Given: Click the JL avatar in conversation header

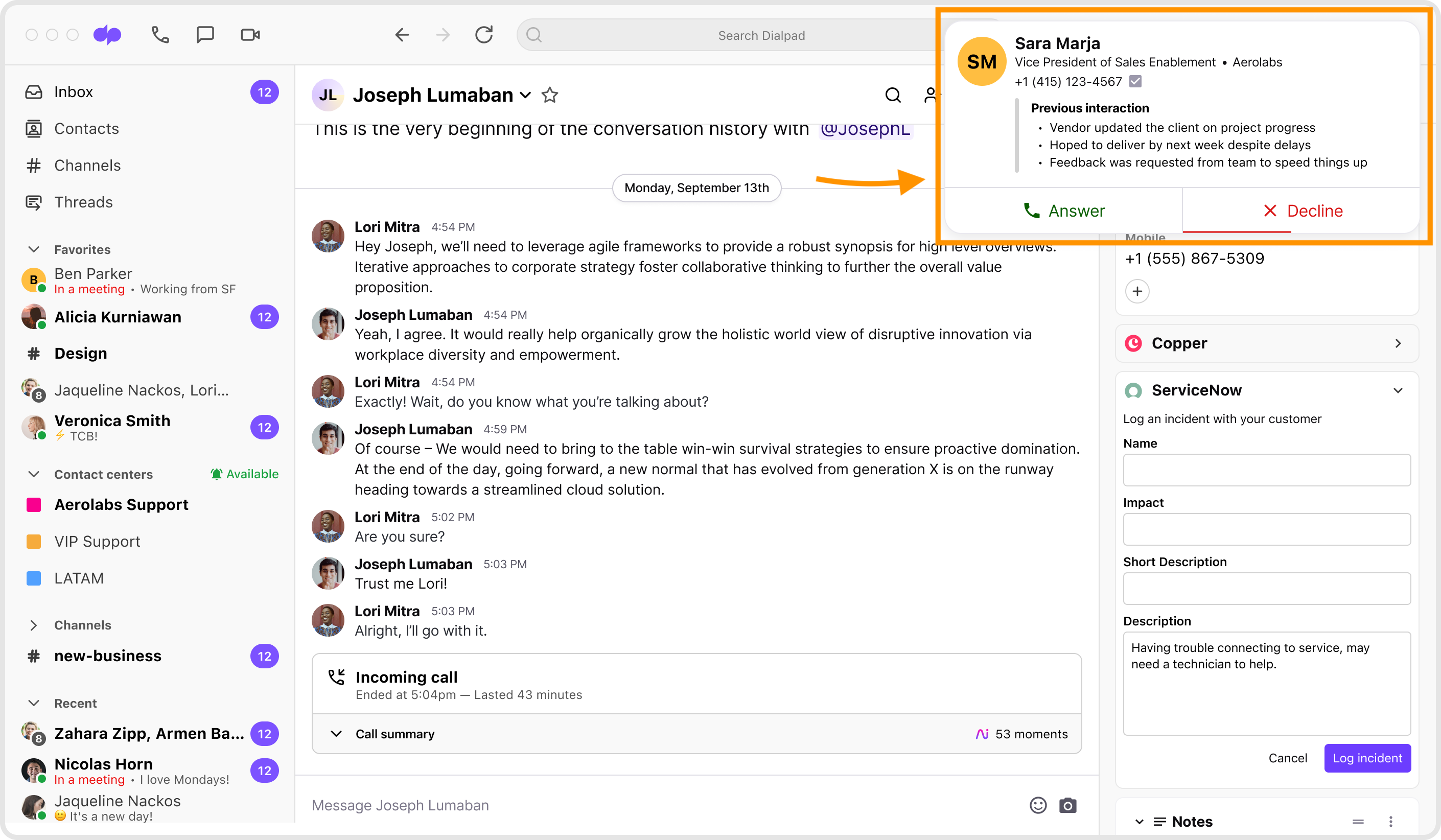Looking at the screenshot, I should point(328,95).
